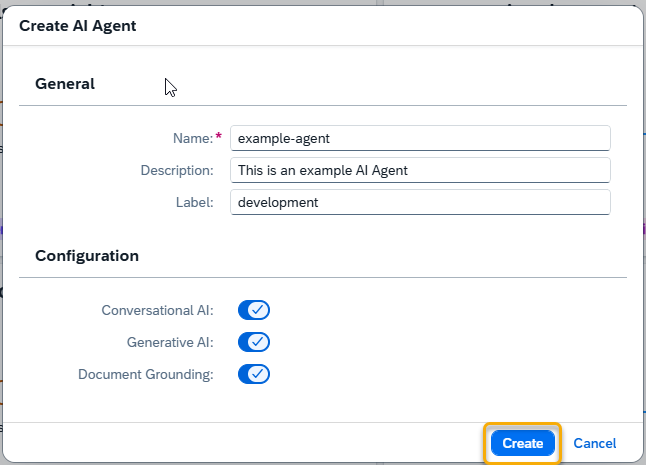Click the Name field's text label
Viewport: 646px width, 465px height.
(192, 138)
